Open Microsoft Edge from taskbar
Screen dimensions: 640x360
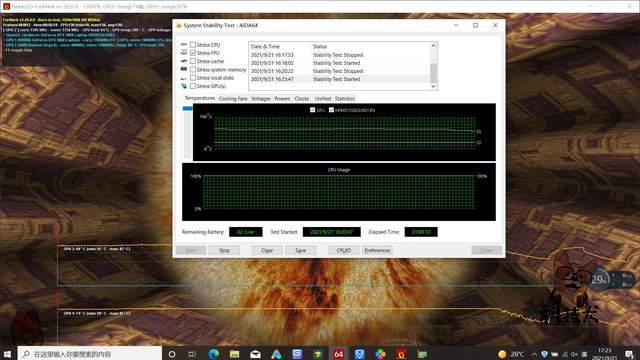click(x=213, y=353)
